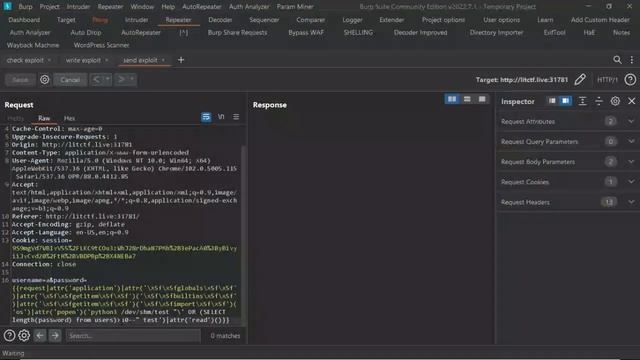Go to next search match arrow
This screenshot has width=640, height=360.
click(55, 336)
